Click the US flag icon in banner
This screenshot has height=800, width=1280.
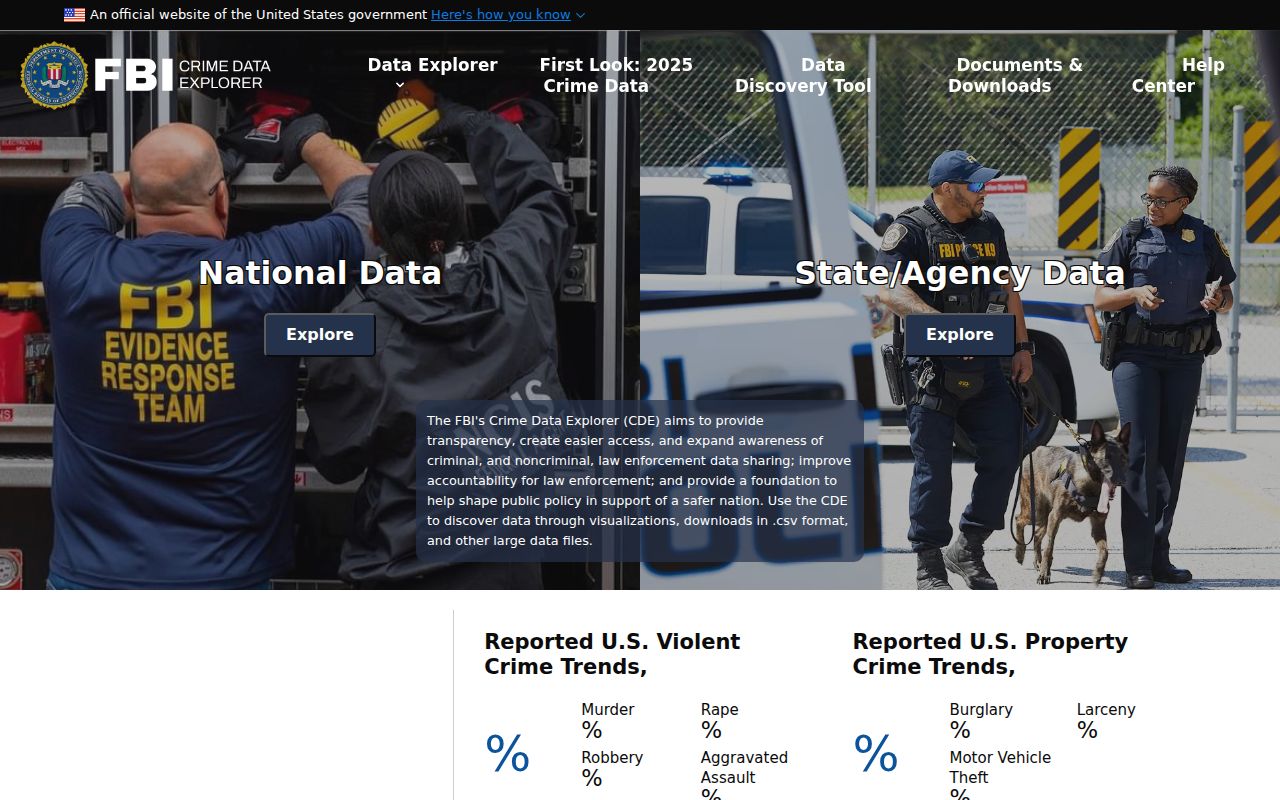click(x=74, y=15)
